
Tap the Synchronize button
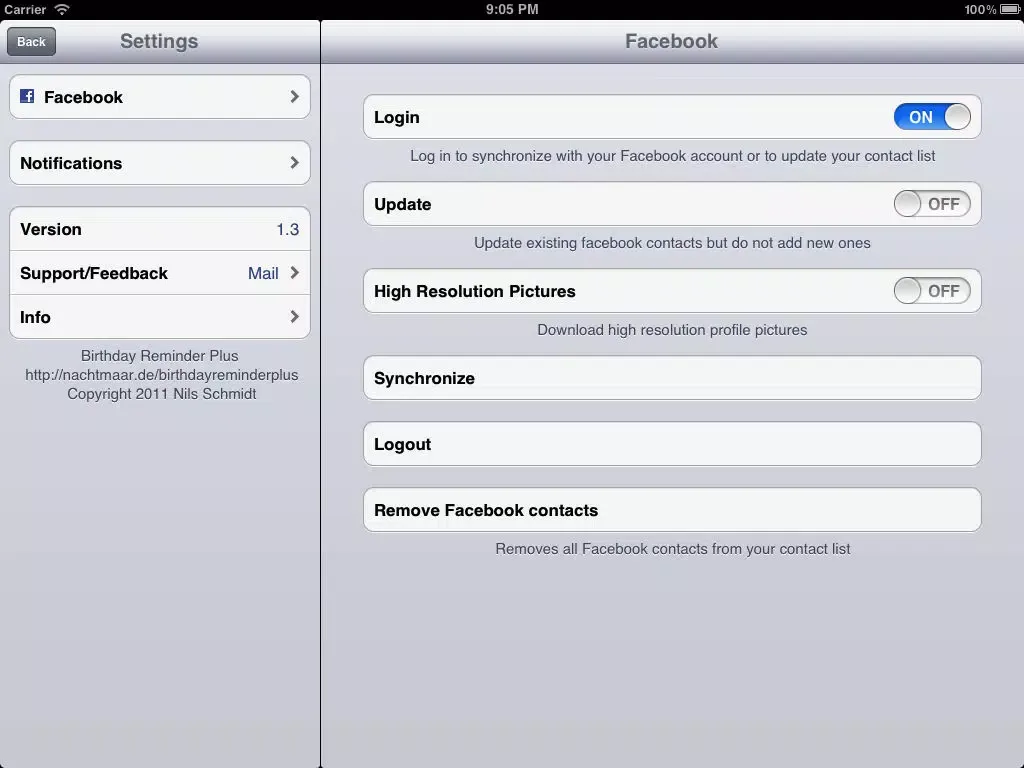click(x=672, y=378)
